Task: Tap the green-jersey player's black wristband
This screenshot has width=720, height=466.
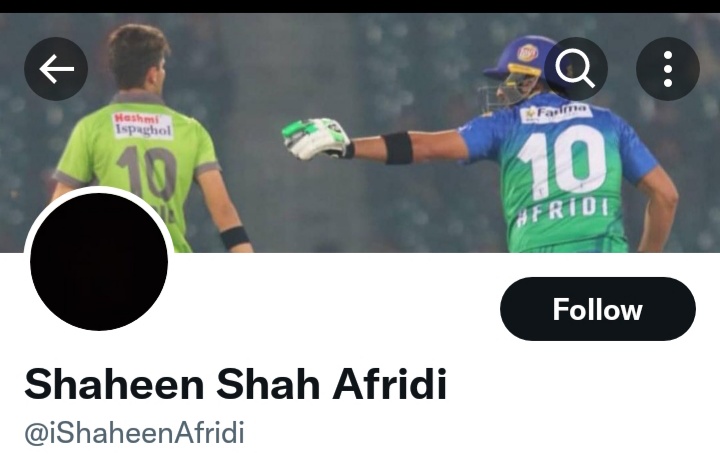Action: pos(235,237)
